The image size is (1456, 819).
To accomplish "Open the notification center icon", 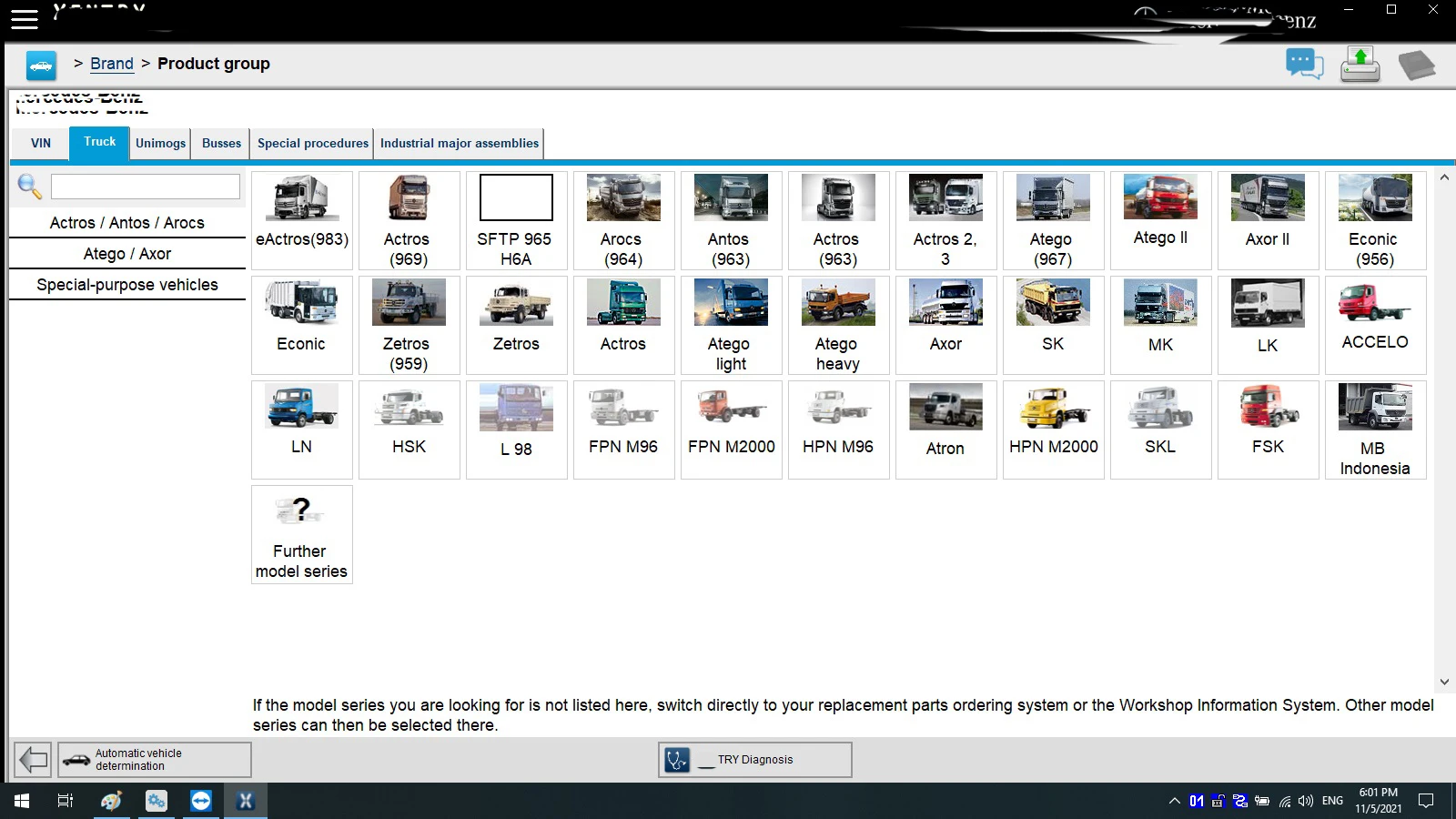I will (x=1426, y=801).
